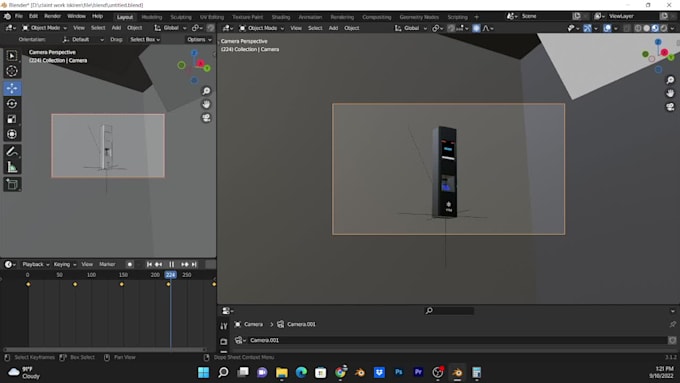680x383 pixels.
Task: Select the Add Cube tool
Action: 12,184
